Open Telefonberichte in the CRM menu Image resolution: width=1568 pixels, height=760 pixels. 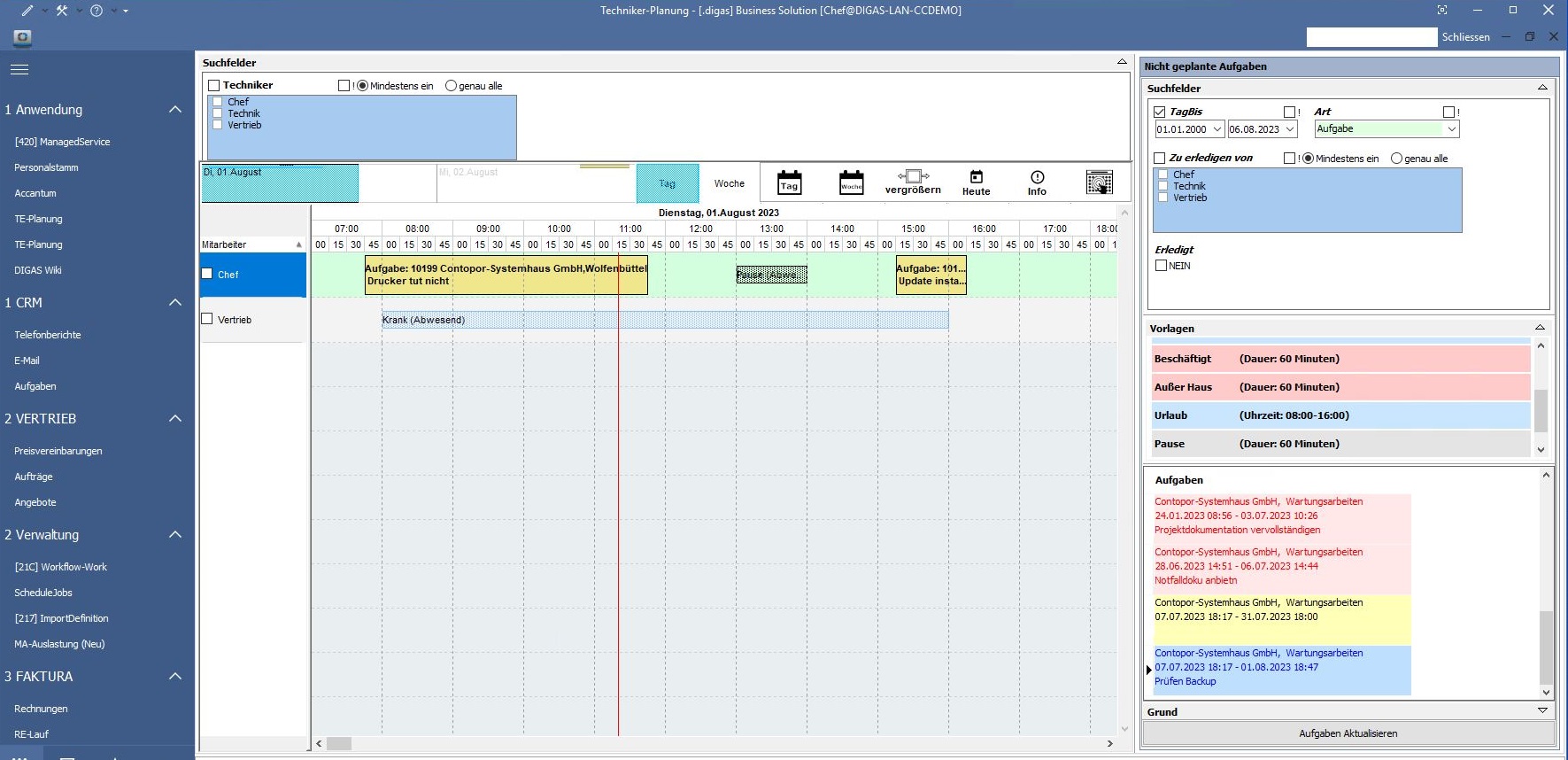pos(48,335)
